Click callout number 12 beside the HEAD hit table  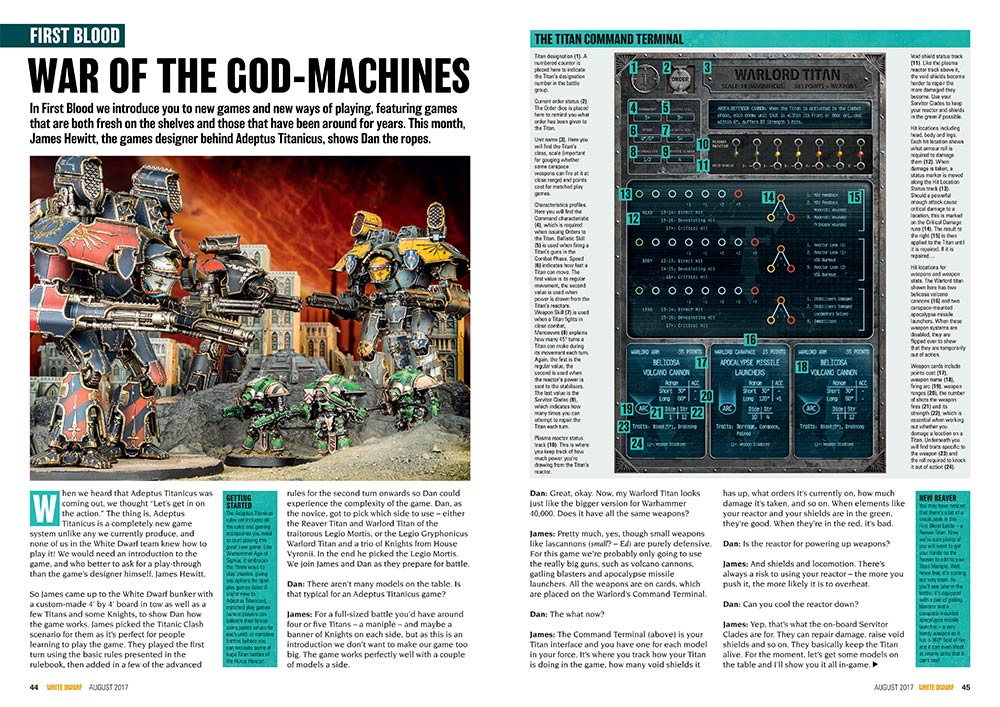(x=633, y=219)
